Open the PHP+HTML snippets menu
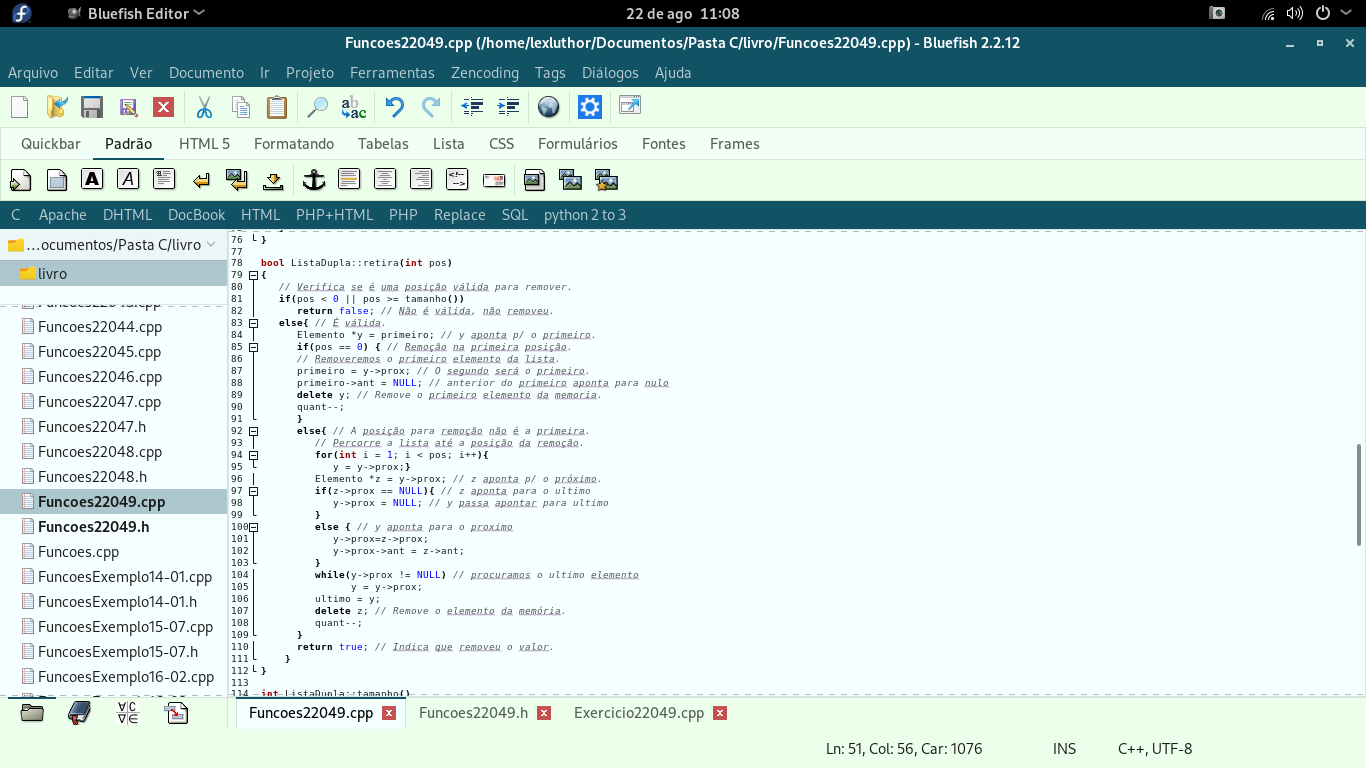This screenshot has height=768, width=1366. point(334,215)
